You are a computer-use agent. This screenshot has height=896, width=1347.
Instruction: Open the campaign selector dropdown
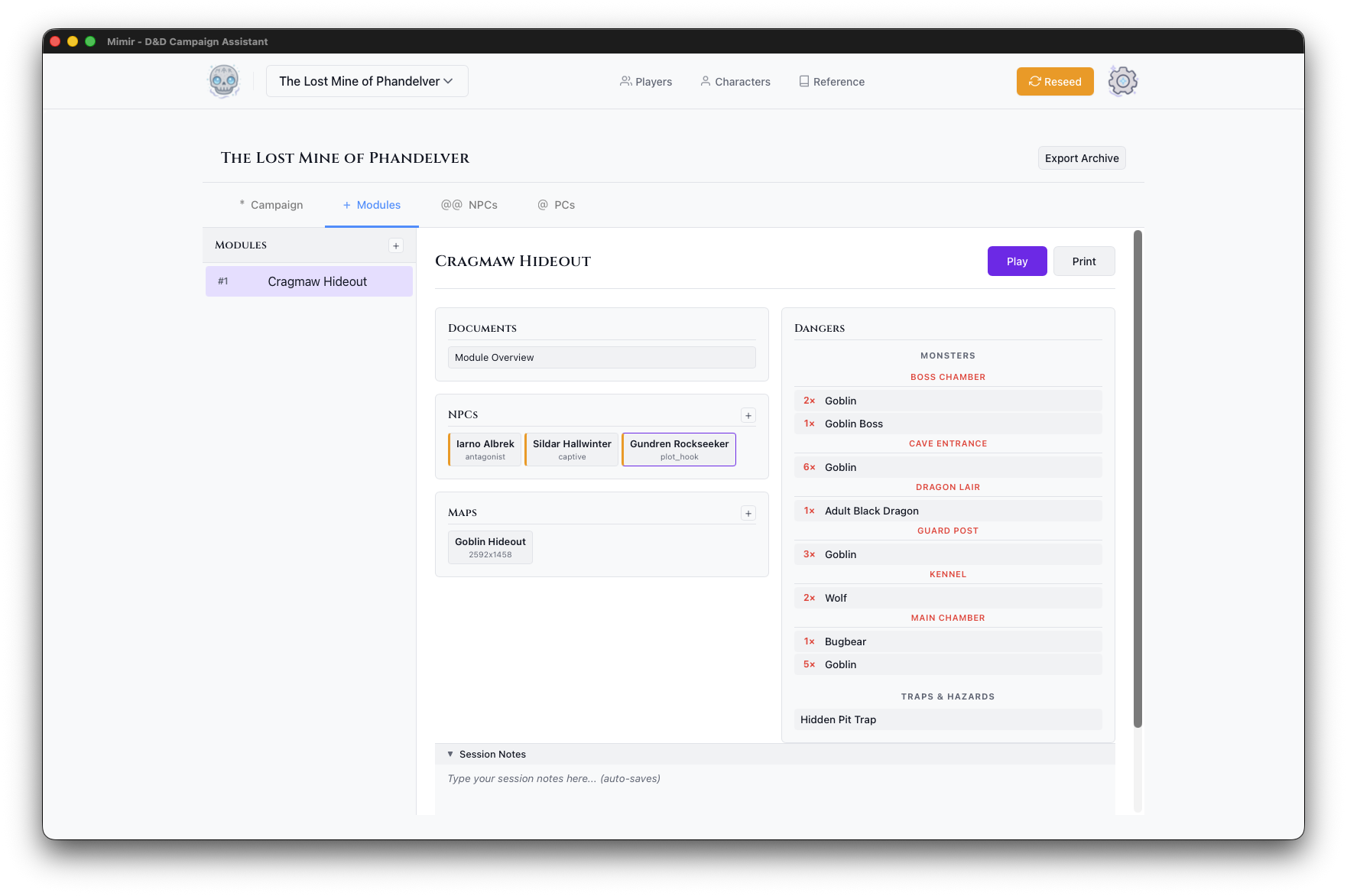coord(367,81)
